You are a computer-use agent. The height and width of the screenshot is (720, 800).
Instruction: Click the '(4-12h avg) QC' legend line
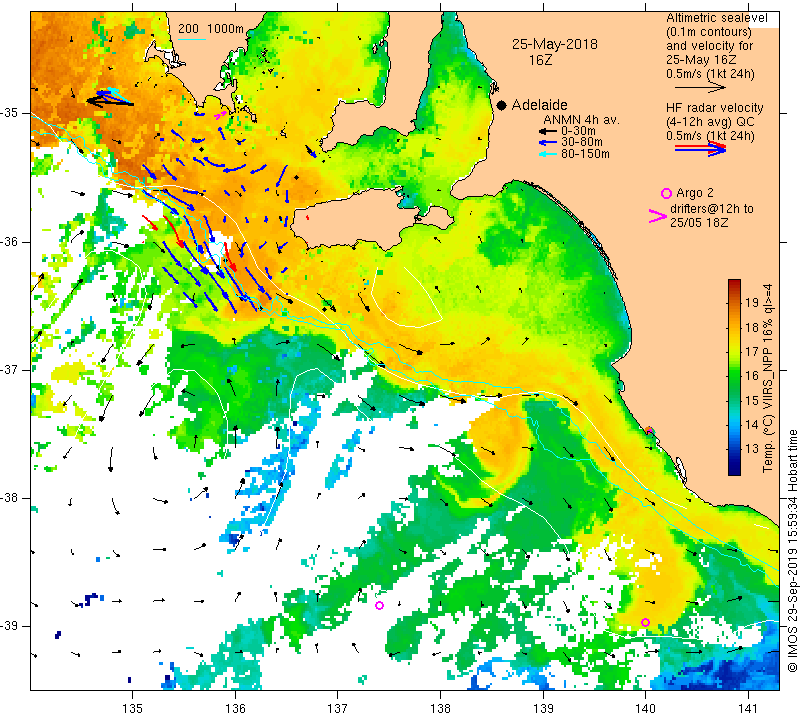(710, 122)
